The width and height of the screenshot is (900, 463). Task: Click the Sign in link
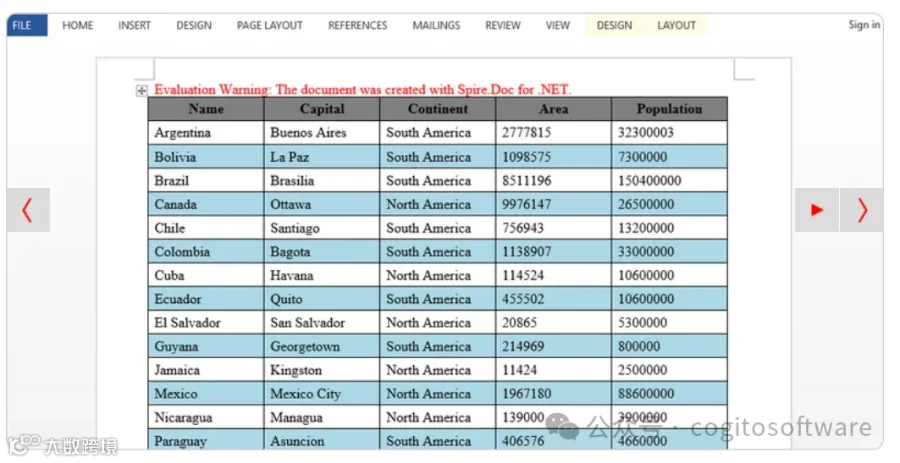pos(864,25)
